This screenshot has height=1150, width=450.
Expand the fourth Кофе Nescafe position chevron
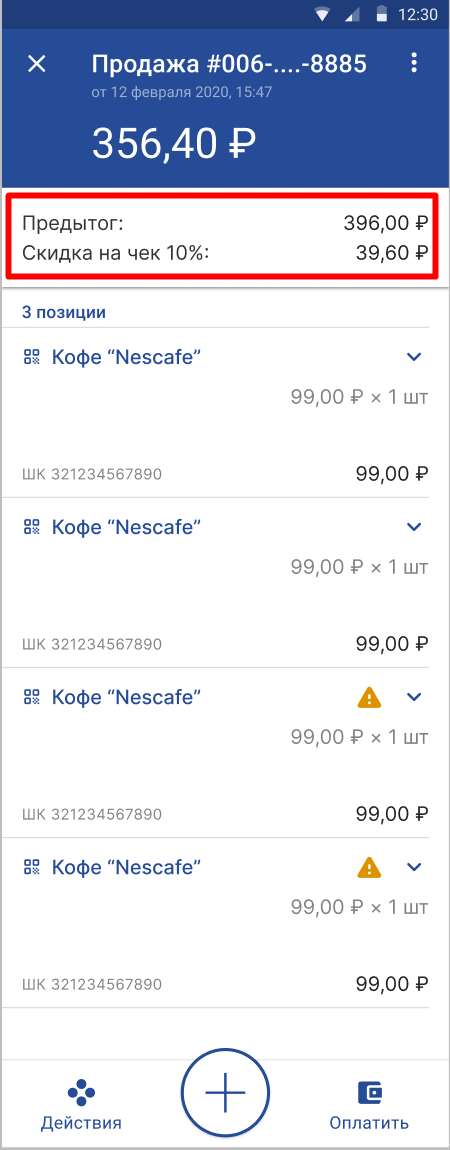click(414, 867)
